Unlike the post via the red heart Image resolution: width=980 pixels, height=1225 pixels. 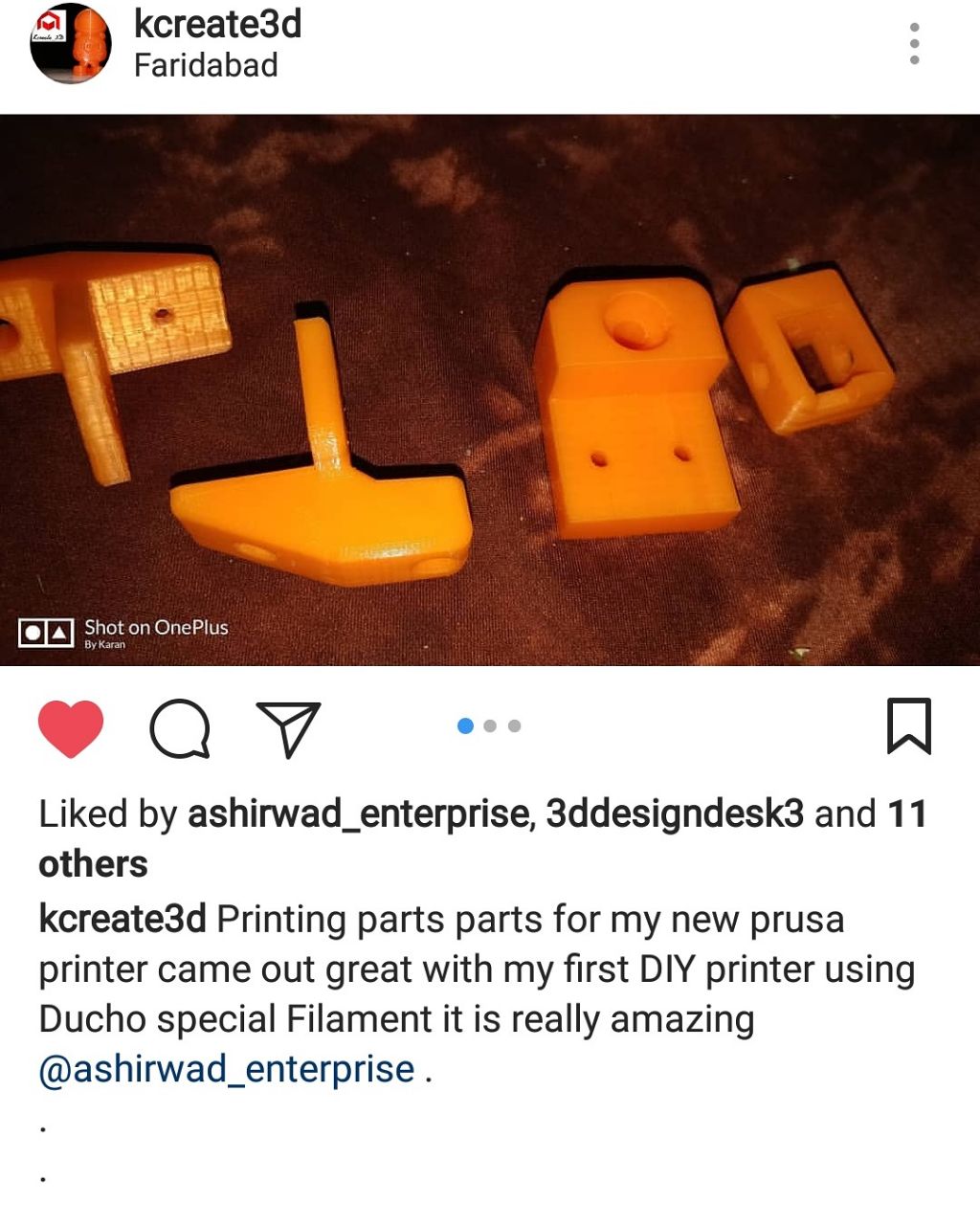[71, 728]
